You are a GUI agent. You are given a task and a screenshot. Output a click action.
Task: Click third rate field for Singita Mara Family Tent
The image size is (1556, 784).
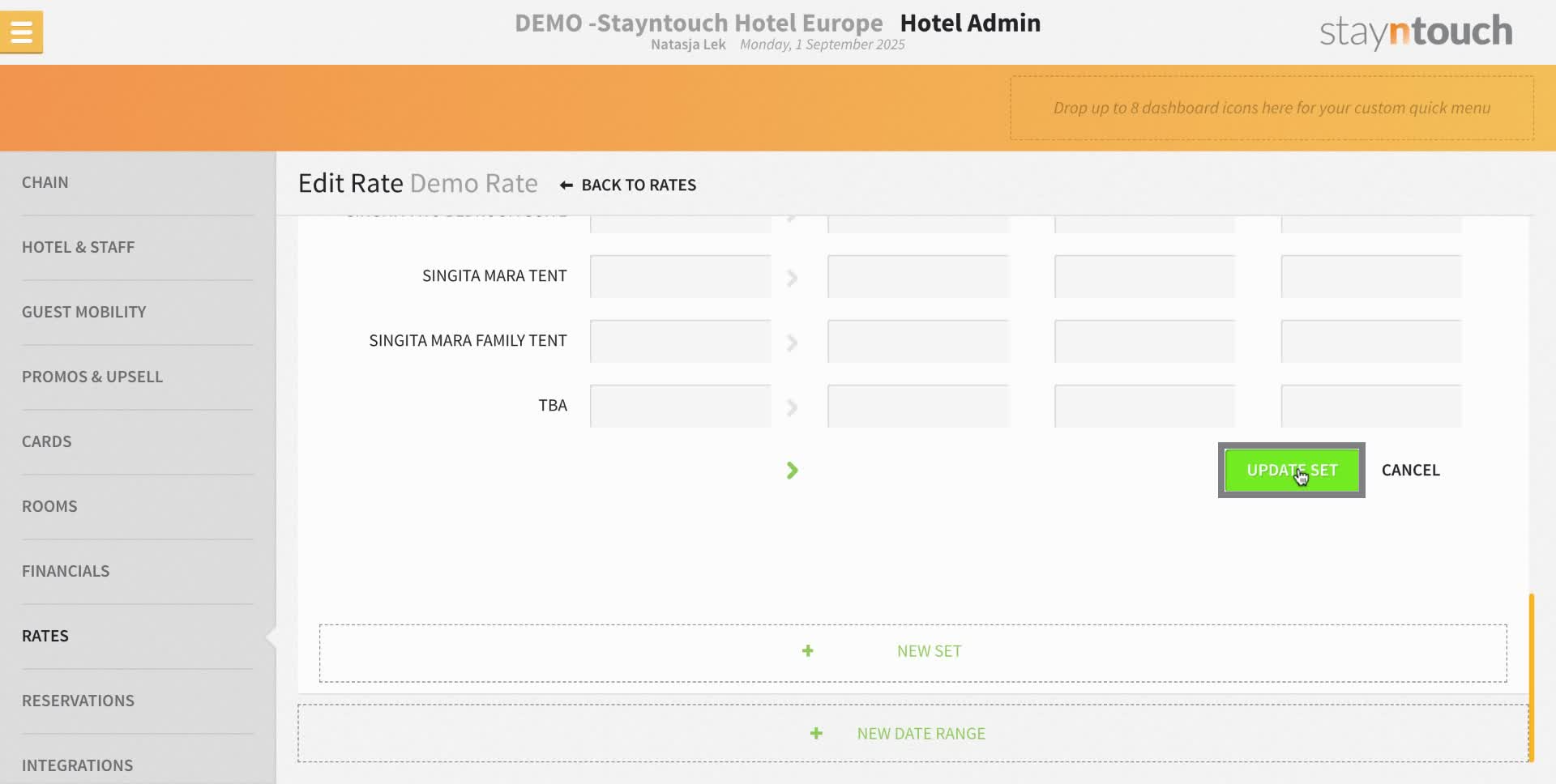tap(1145, 341)
